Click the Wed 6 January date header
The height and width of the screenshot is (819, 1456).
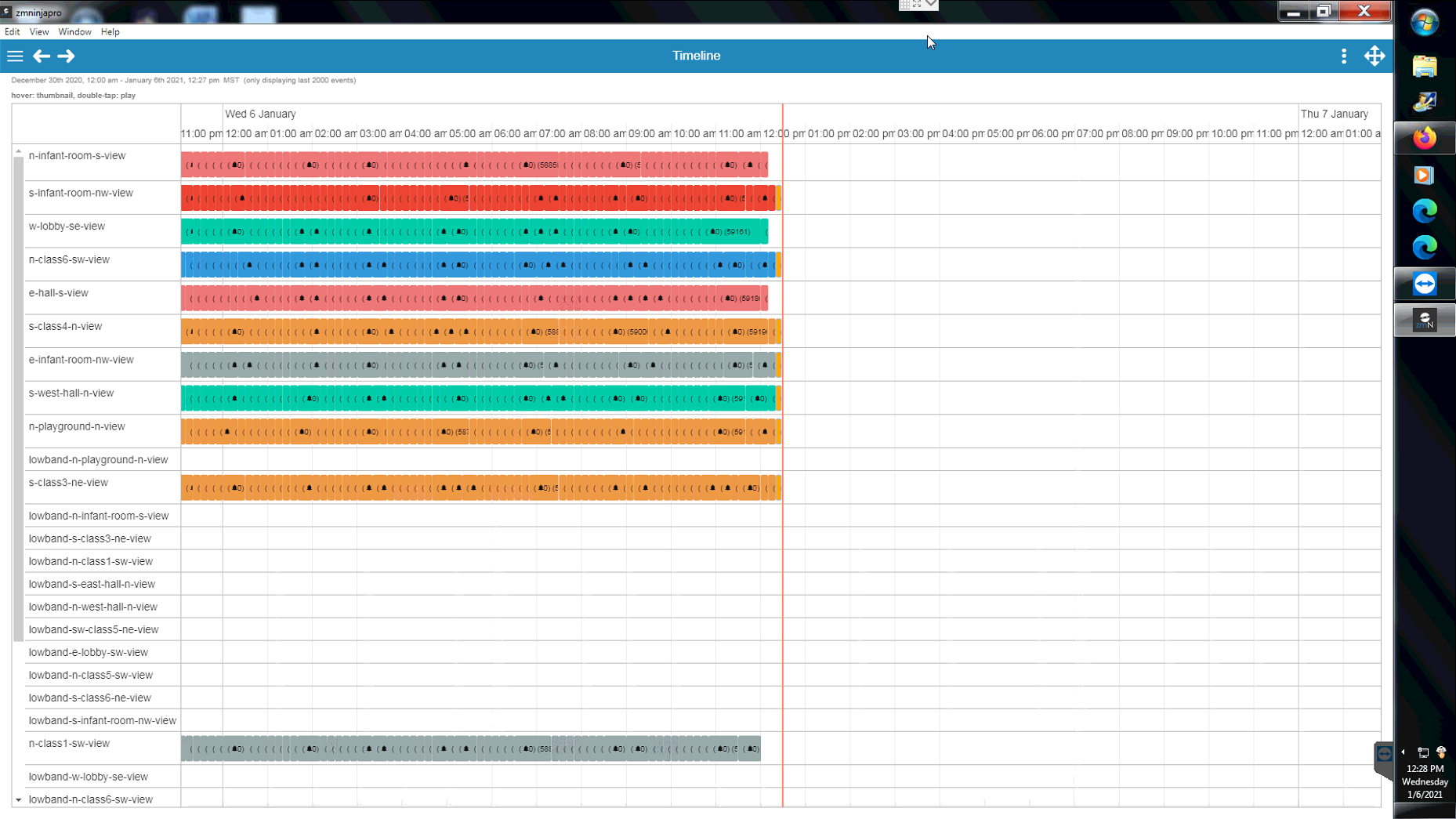260,114
